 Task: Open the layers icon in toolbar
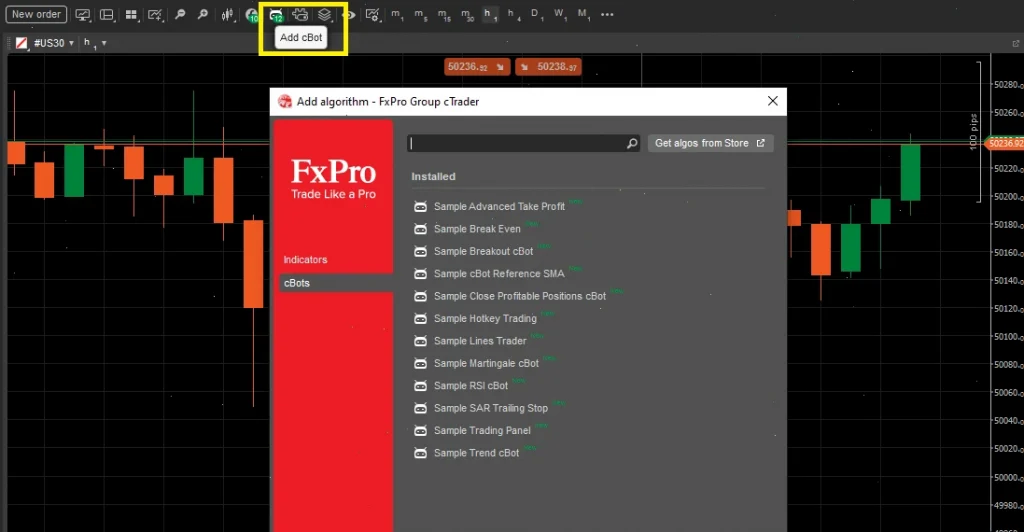[324, 14]
